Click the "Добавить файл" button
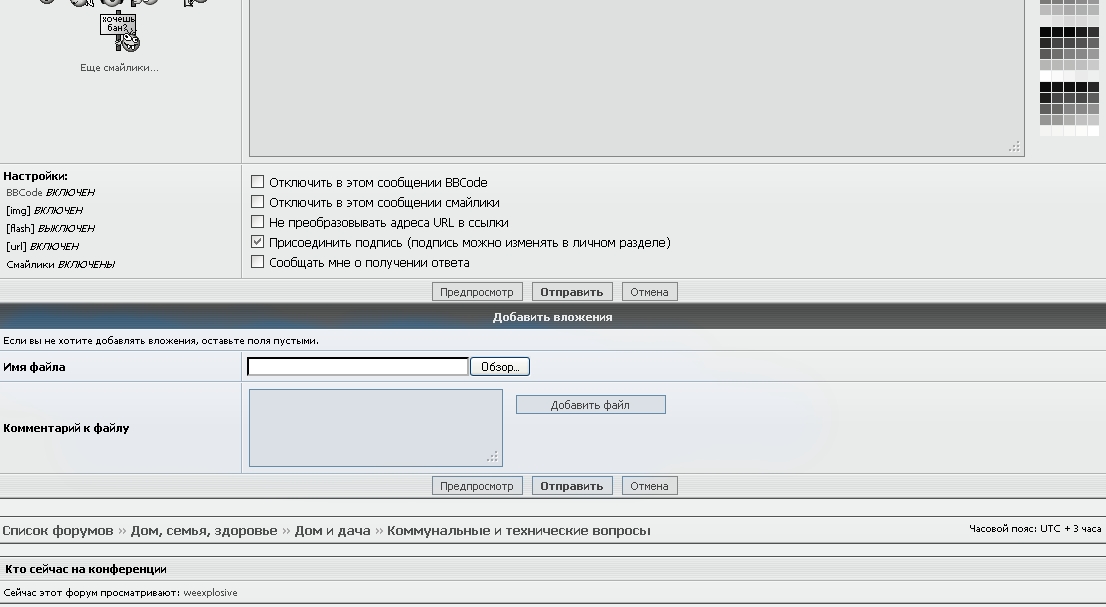The width and height of the screenshot is (1106, 607). [x=590, y=405]
